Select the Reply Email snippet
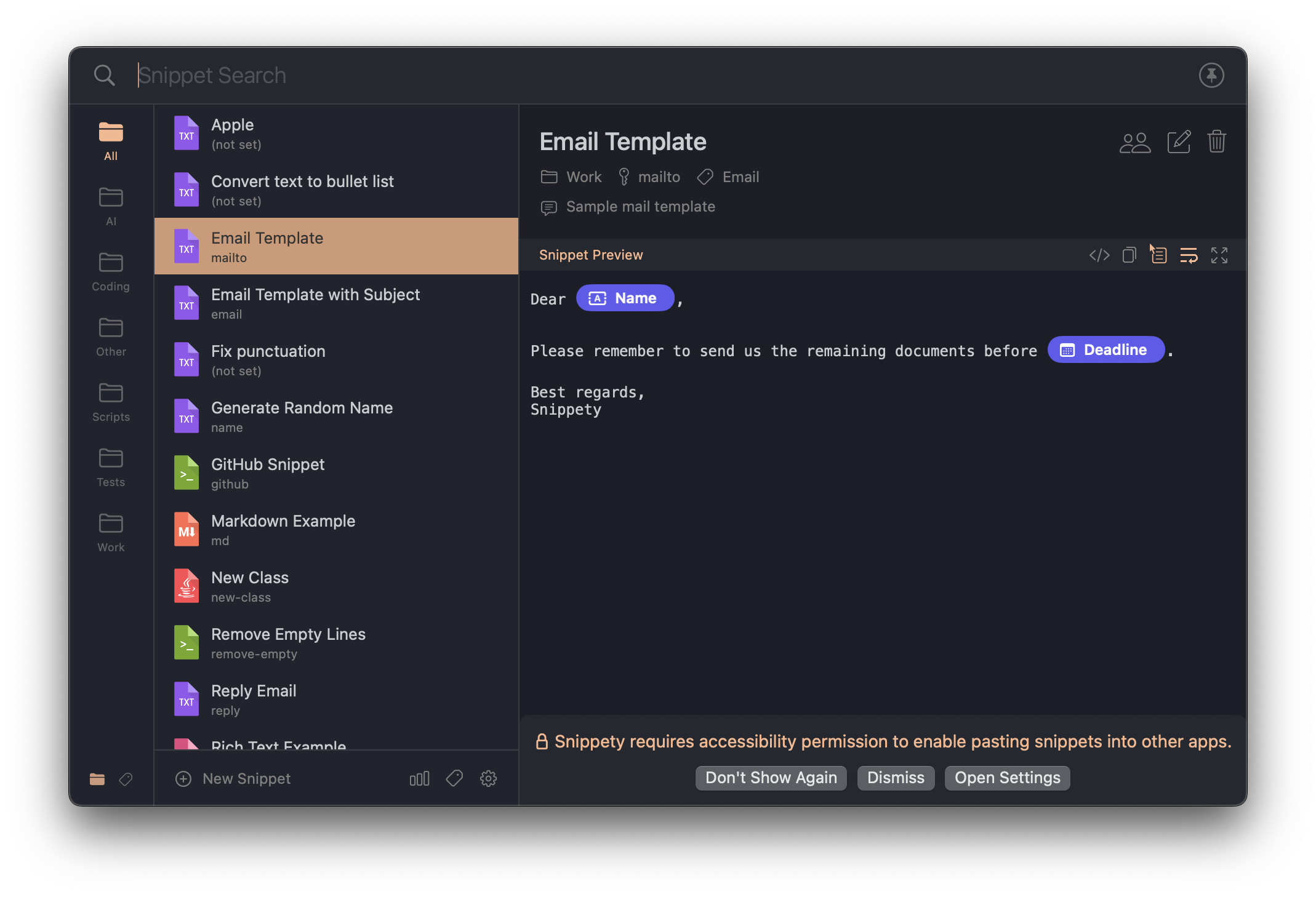This screenshot has width=1316, height=897. click(x=336, y=699)
